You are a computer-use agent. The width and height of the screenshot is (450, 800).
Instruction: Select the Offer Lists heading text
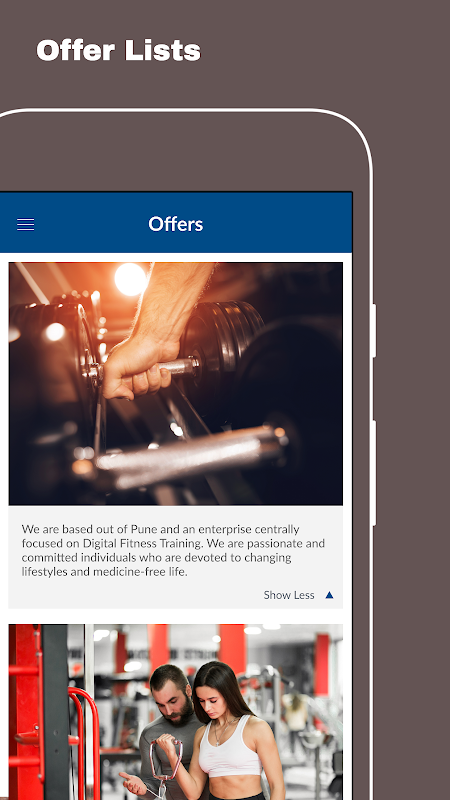tap(118, 51)
